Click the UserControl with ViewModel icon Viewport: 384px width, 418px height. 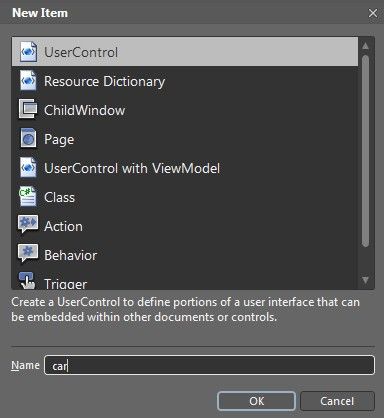(28, 167)
